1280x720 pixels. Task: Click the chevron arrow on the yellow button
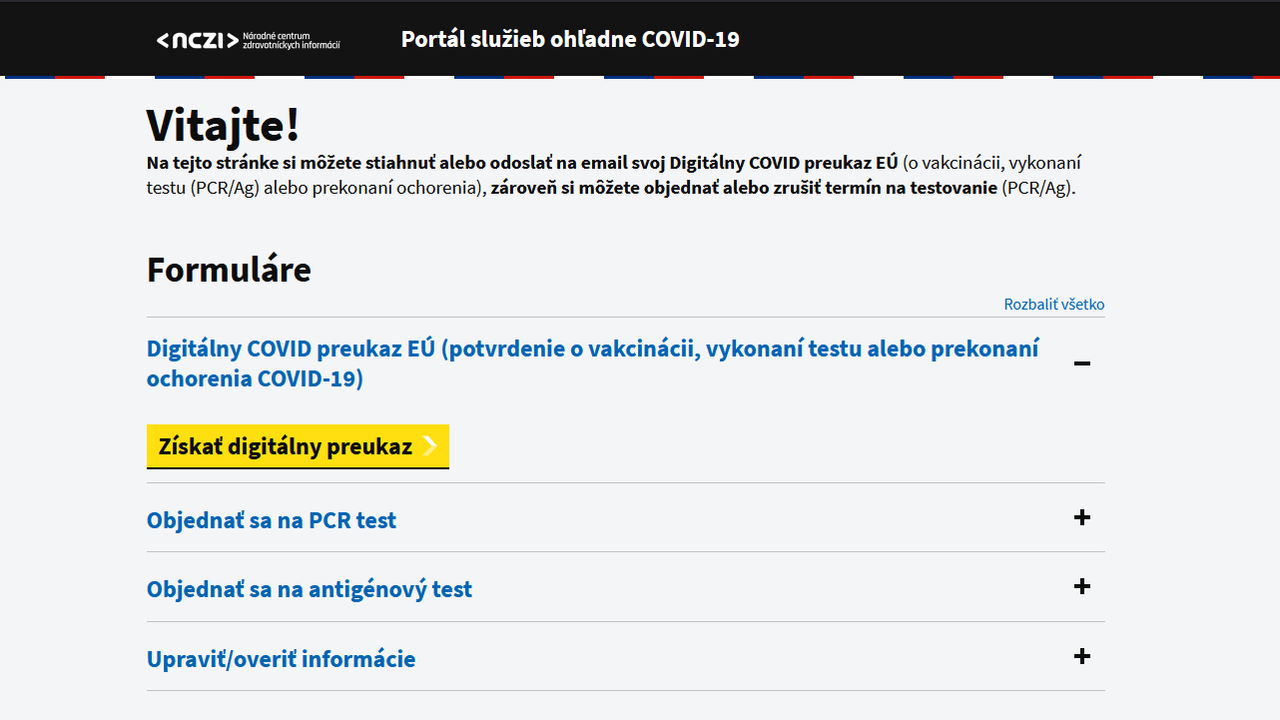[430, 446]
